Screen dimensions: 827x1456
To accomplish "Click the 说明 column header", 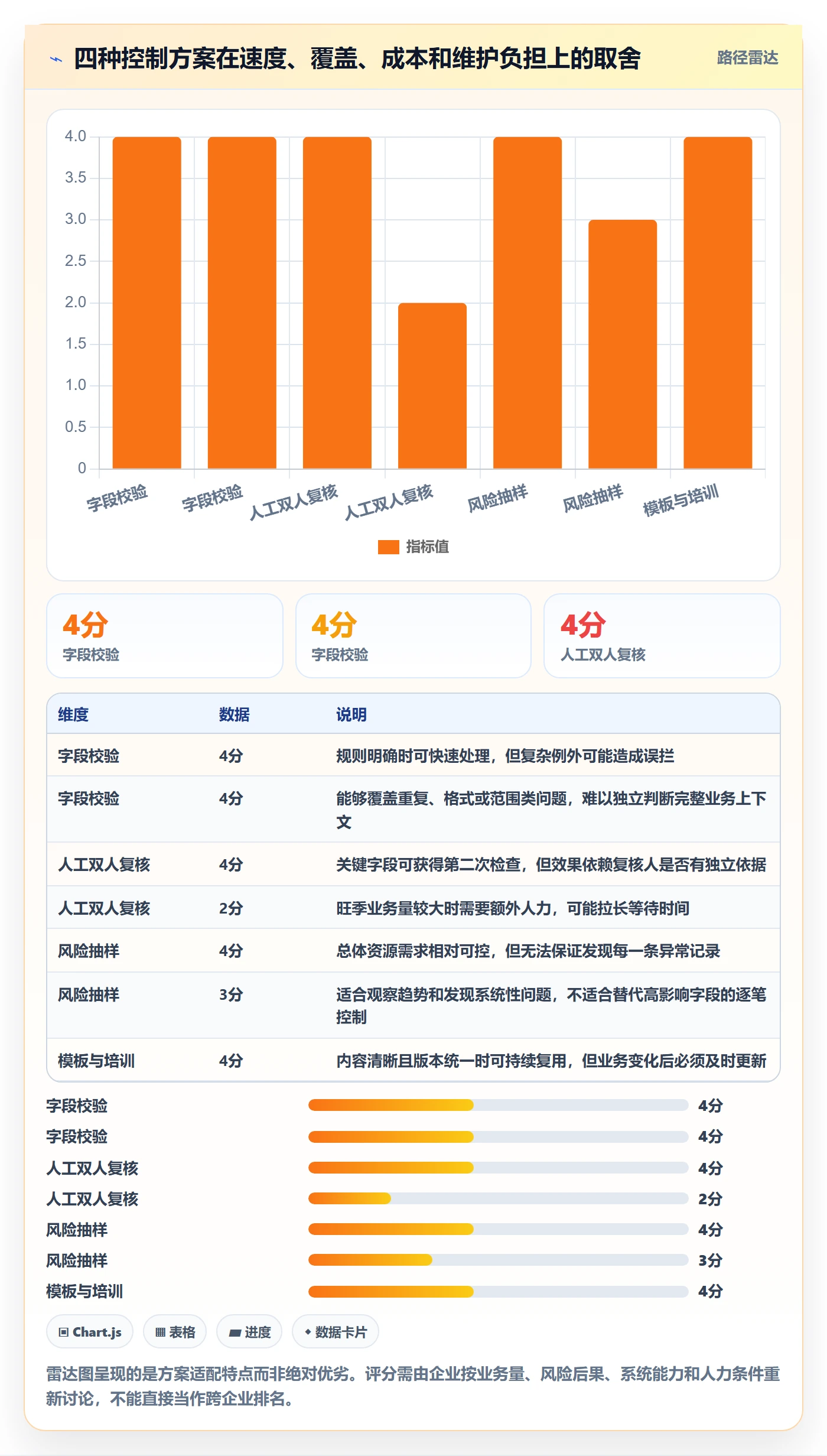I will (x=351, y=714).
